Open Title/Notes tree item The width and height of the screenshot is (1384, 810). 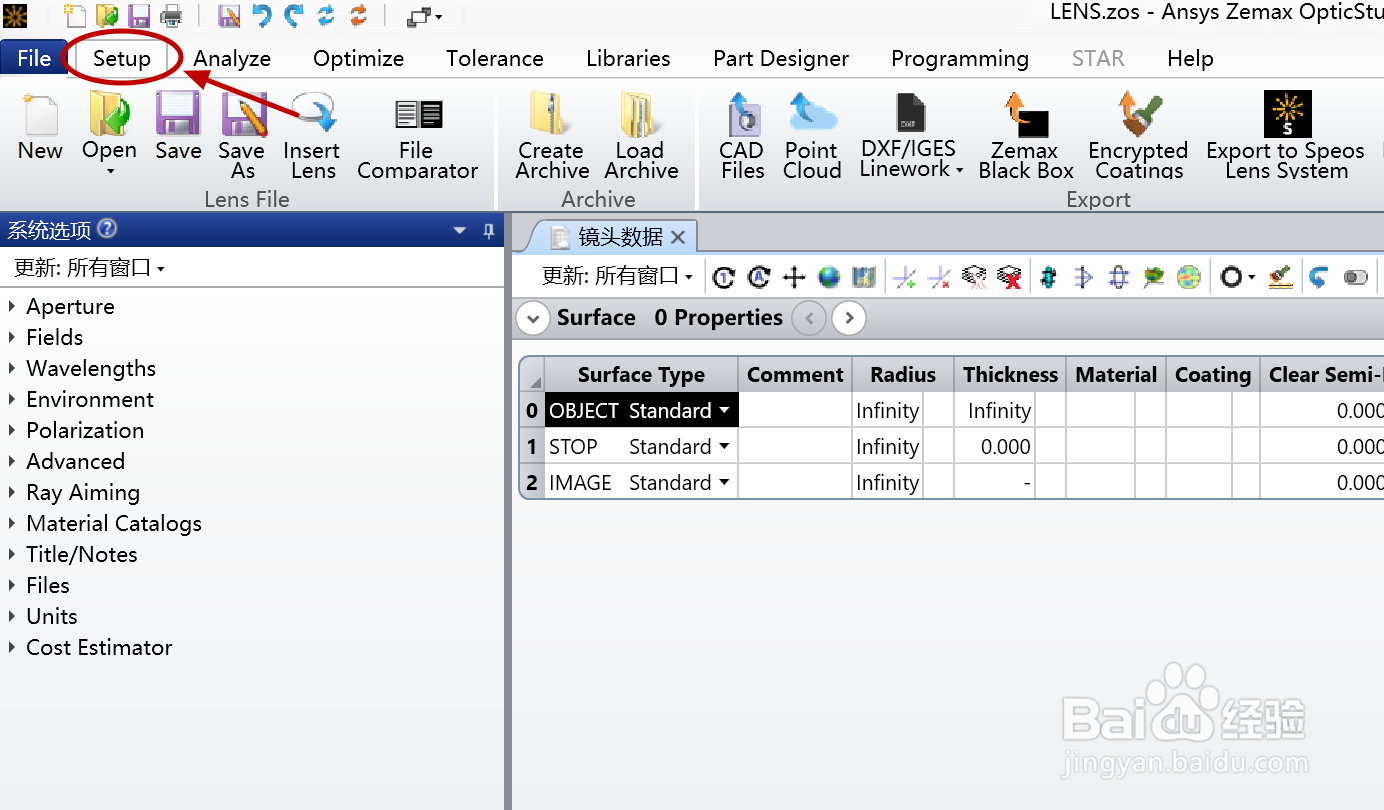coord(81,554)
